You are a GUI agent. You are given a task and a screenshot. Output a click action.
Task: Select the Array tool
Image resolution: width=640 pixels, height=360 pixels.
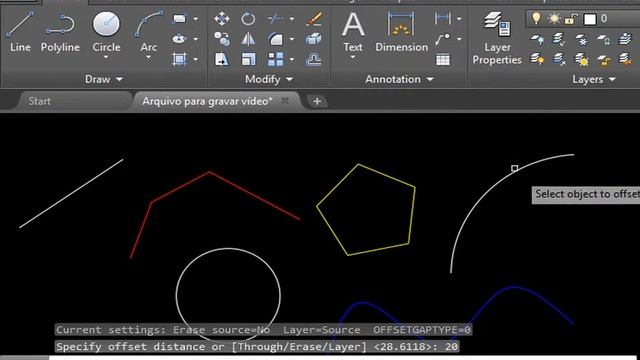click(276, 60)
